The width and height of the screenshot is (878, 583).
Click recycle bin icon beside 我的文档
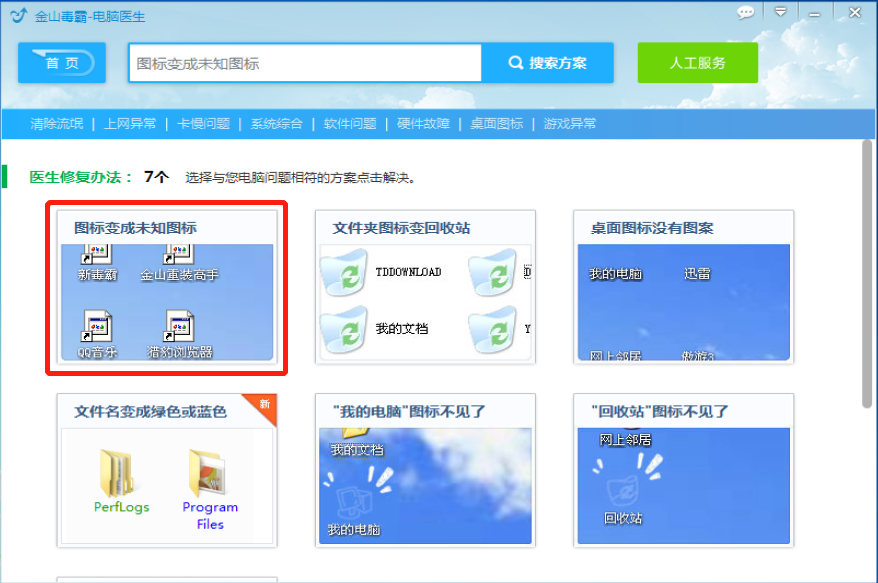click(343, 330)
